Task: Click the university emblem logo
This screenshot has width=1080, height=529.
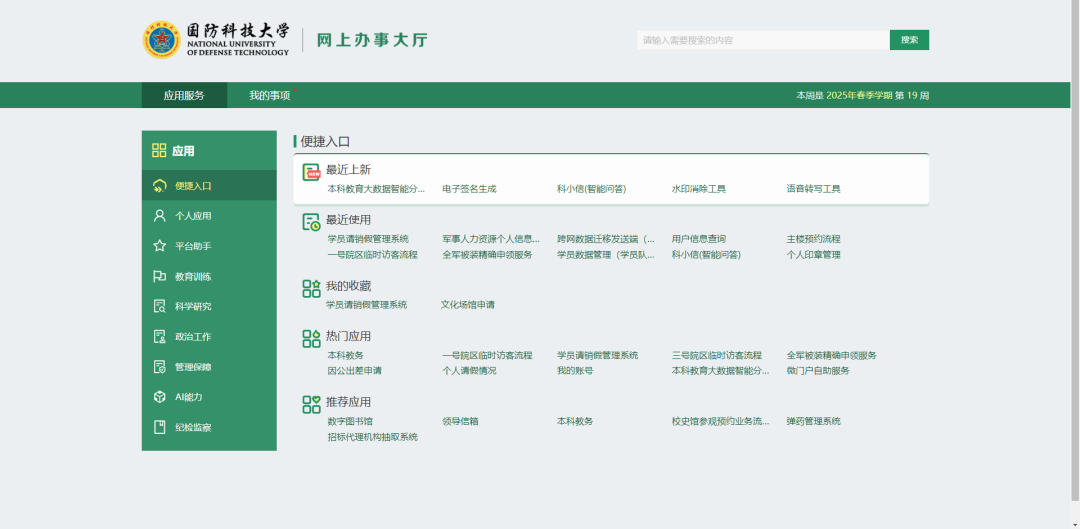Action: 161,39
